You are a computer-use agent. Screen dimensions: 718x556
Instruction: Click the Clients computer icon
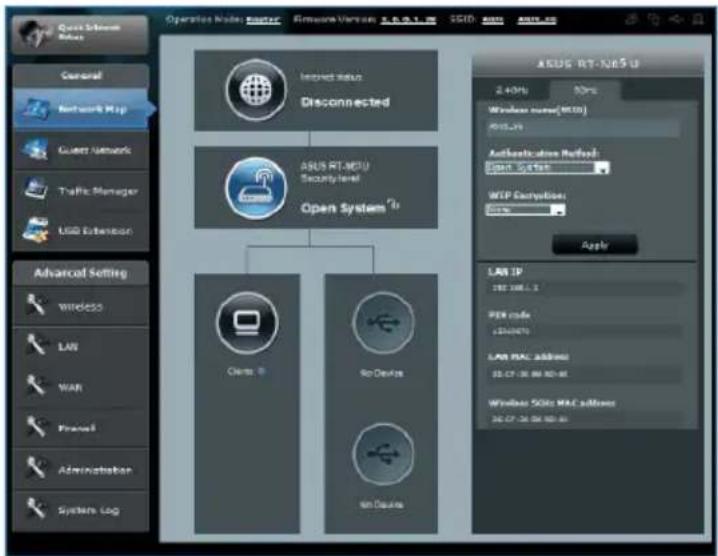click(x=247, y=323)
